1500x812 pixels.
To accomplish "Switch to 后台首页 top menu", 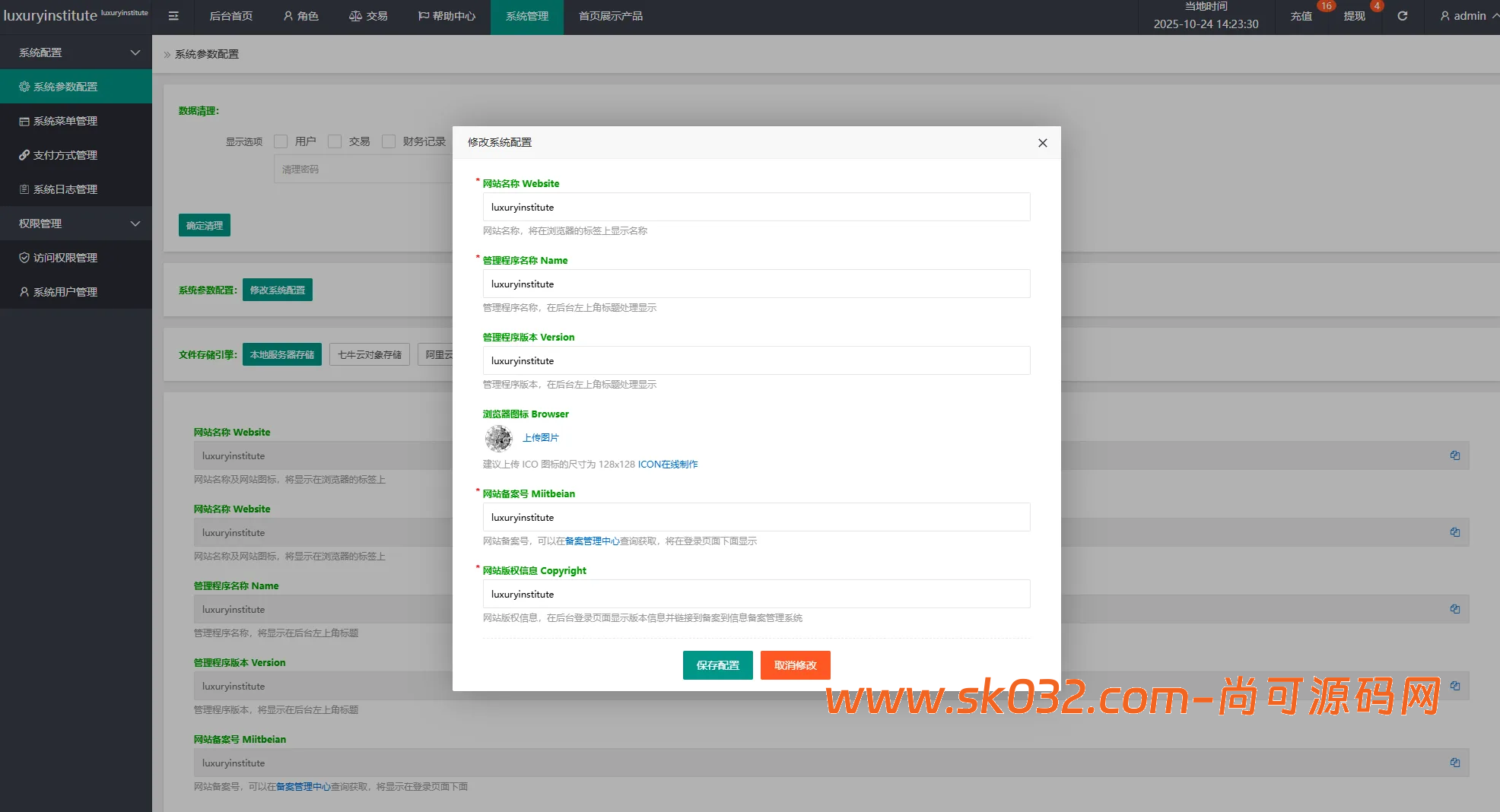I will click(230, 16).
